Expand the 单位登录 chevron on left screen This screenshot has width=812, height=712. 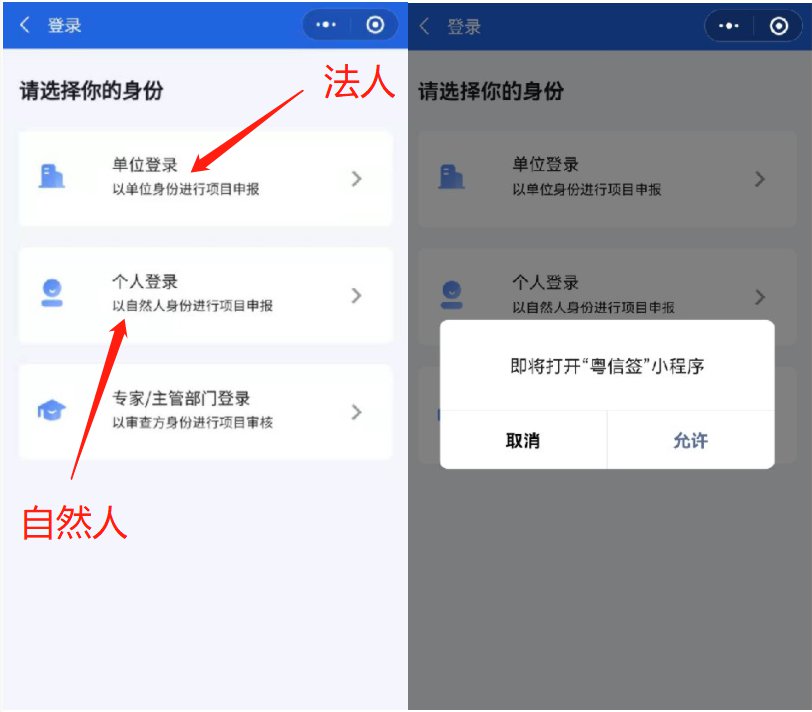pos(356,179)
